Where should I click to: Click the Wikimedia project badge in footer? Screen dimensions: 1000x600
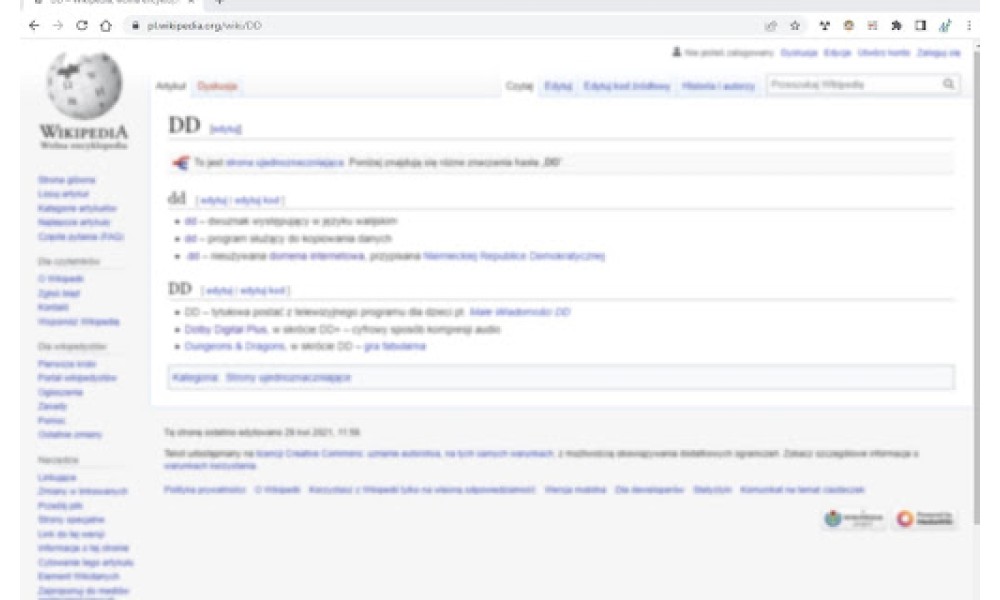pos(852,519)
